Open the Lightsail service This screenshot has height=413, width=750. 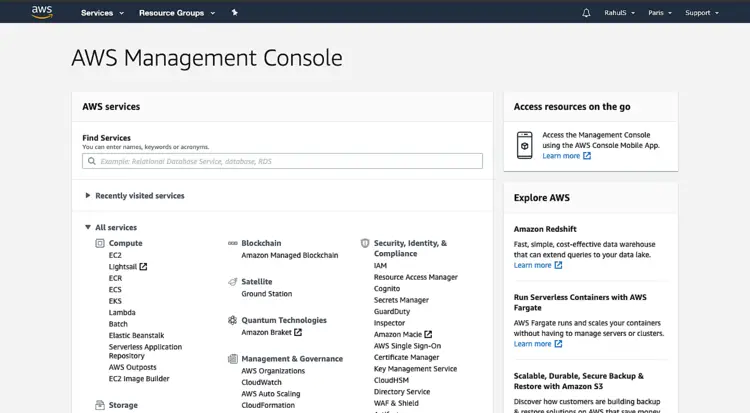point(122,267)
